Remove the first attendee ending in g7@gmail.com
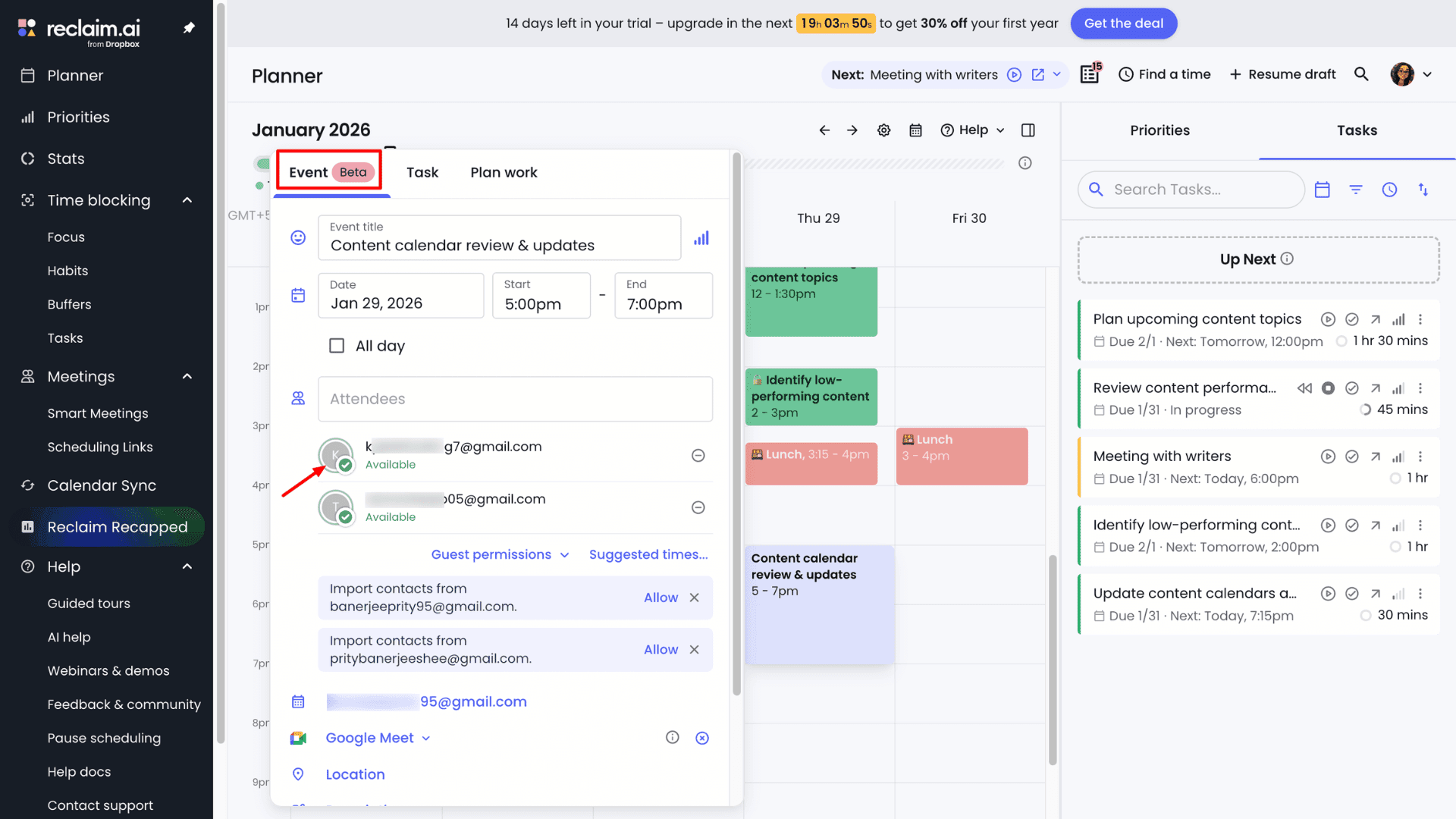1456x819 pixels. point(698,456)
